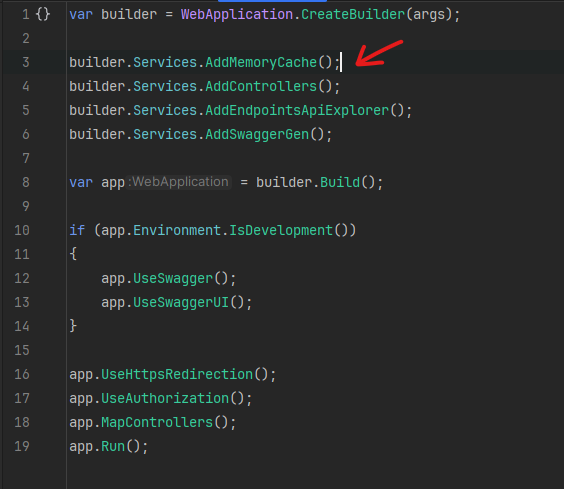The width and height of the screenshot is (564, 489).
Task: Click AddMemoryCache method call
Action: coord(261,62)
